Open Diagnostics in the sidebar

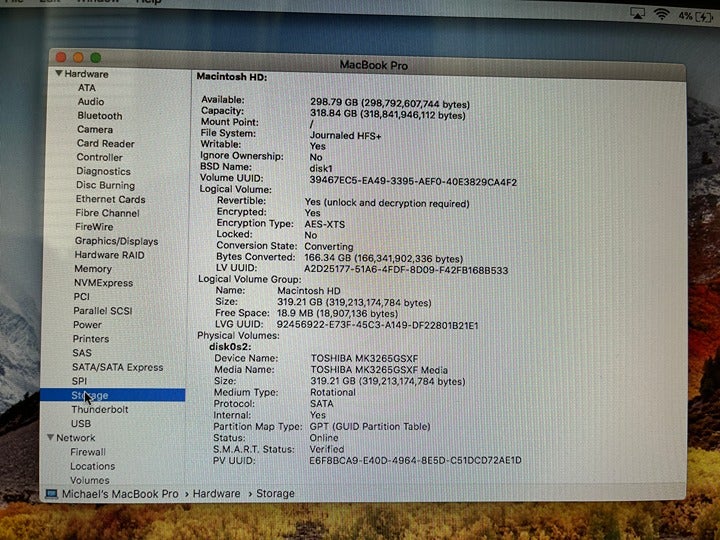(103, 171)
